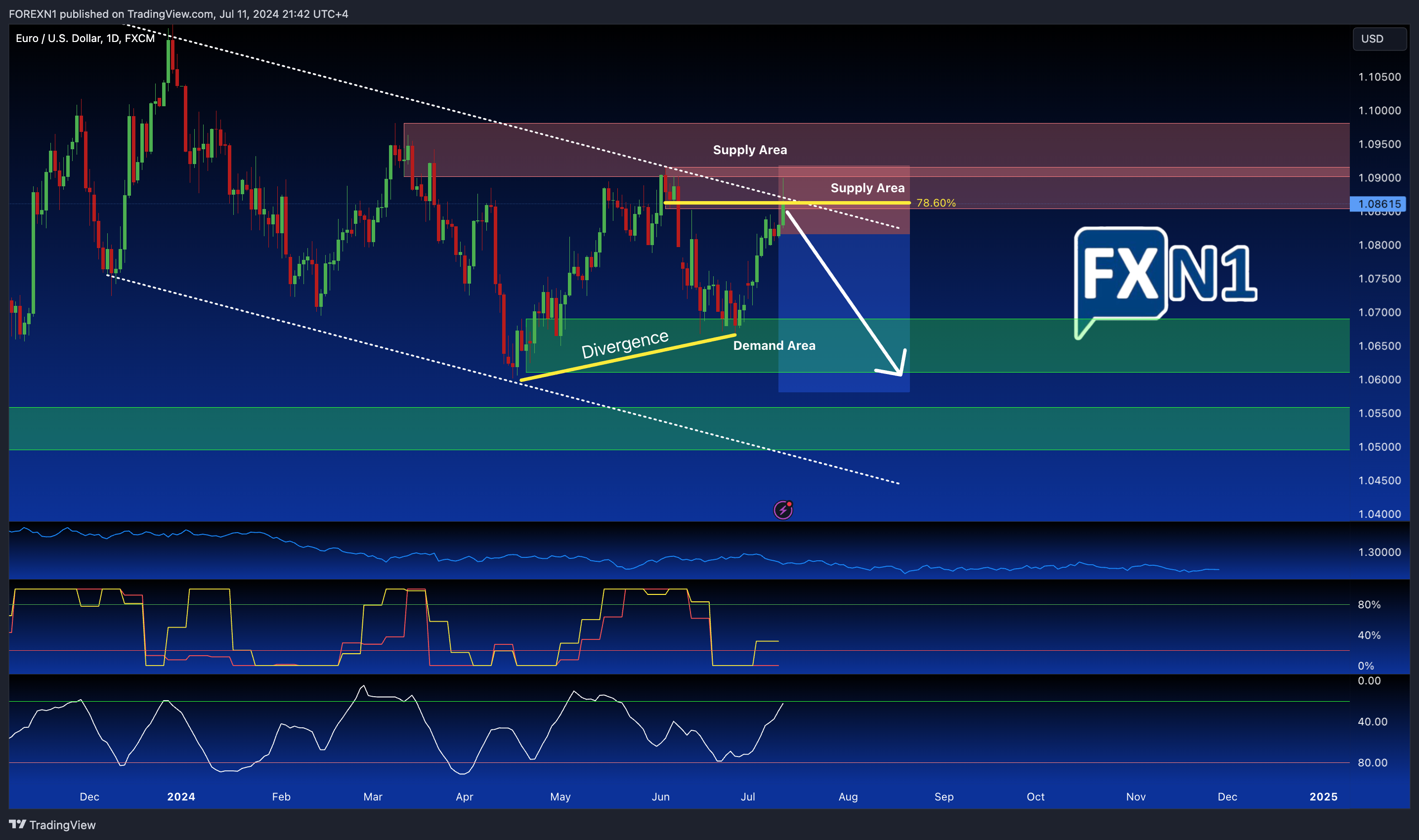1419x840 pixels.
Task: Click the 0.00 indicator axis label
Action: (x=1369, y=681)
